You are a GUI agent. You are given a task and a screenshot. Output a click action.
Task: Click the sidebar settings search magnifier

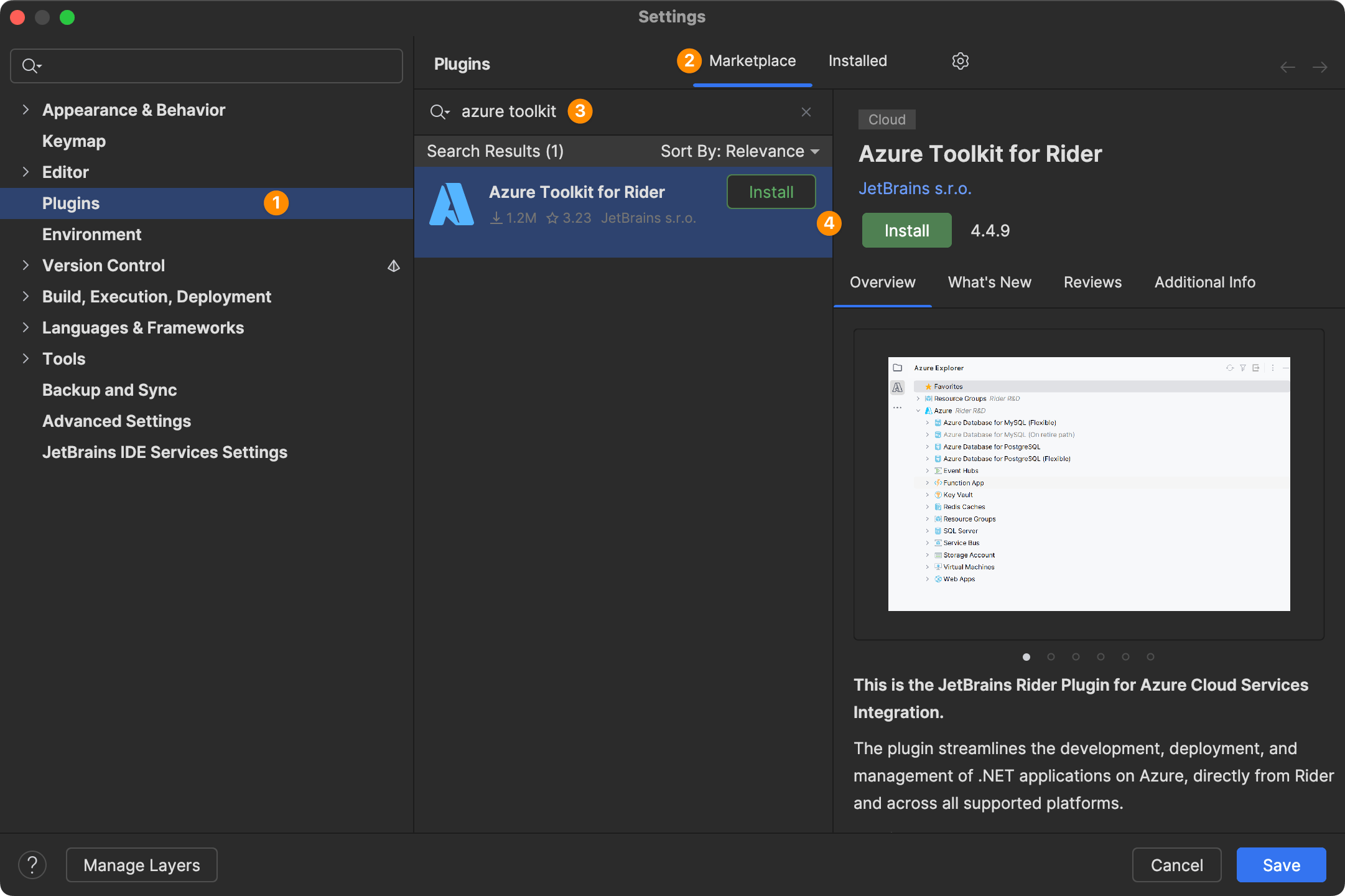(x=31, y=65)
